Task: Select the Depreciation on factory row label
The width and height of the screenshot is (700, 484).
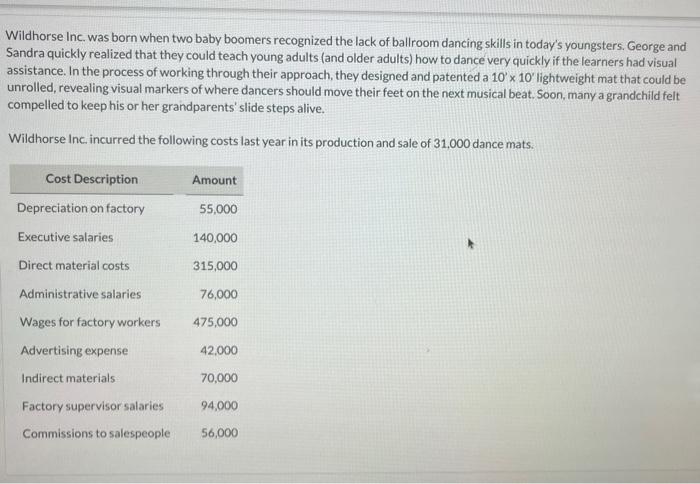Action: point(81,209)
